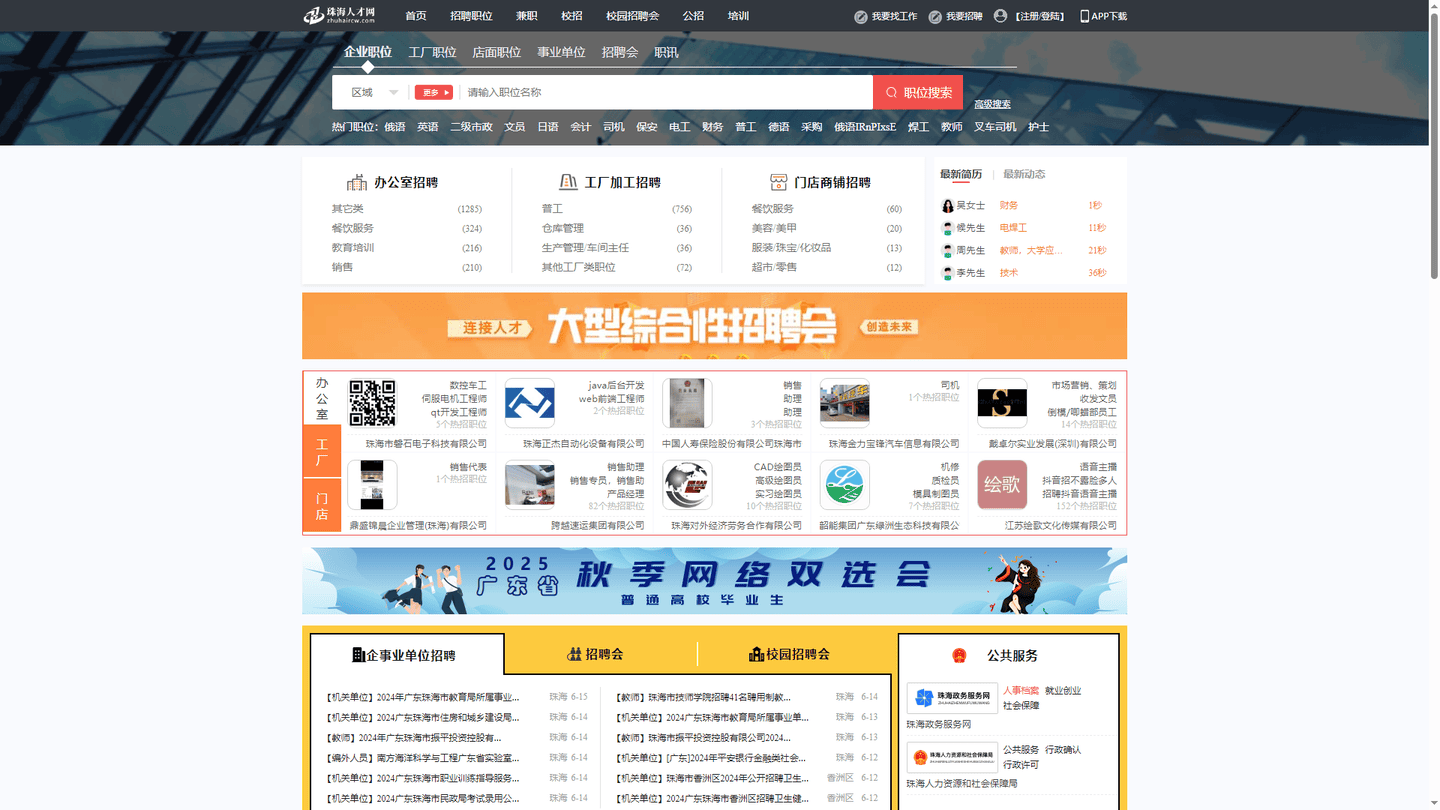This screenshot has height=810, width=1440.
Task: Click 周先生's avatar icon
Action: (x=948, y=251)
